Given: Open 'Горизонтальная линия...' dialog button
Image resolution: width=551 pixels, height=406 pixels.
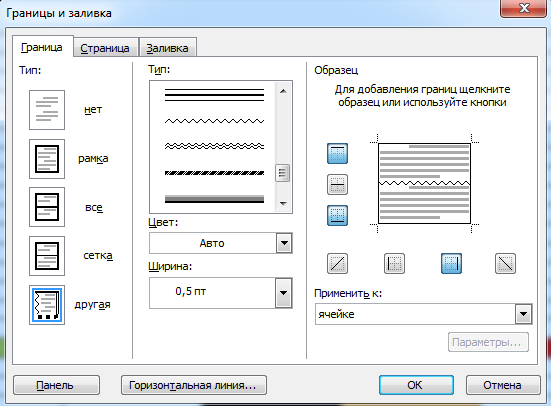Looking at the screenshot, I should click(194, 385).
